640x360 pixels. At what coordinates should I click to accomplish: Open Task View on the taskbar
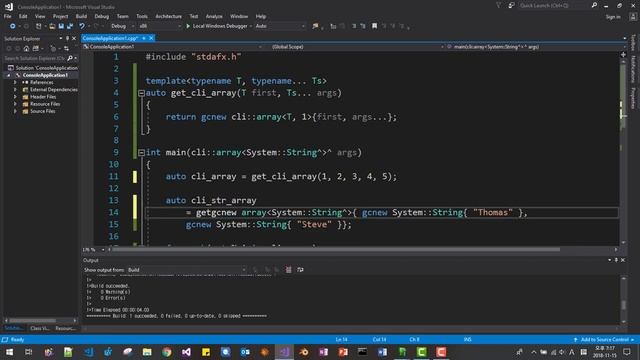29,352
